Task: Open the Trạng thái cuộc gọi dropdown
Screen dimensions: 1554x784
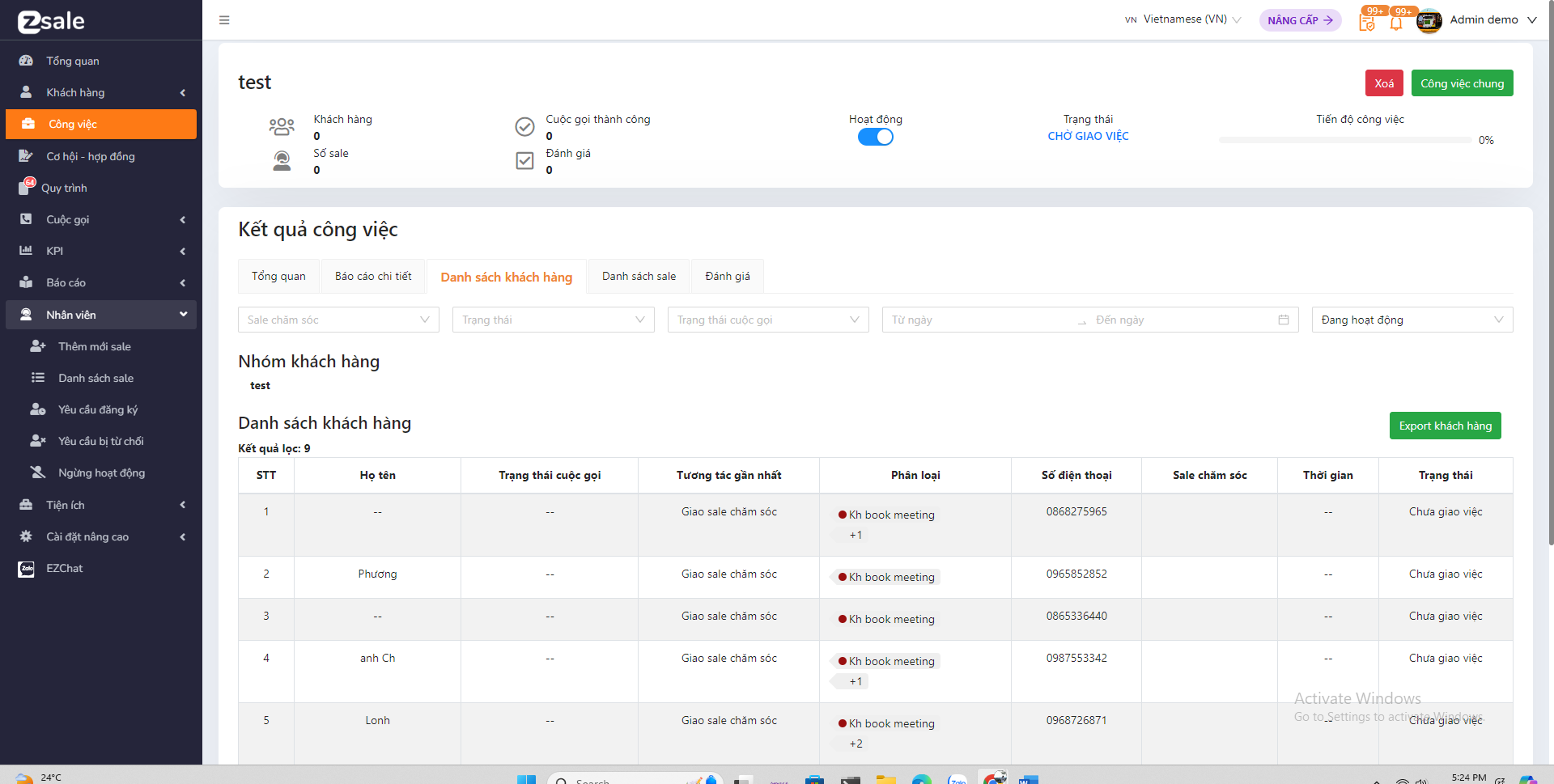Action: pyautogui.click(x=768, y=320)
